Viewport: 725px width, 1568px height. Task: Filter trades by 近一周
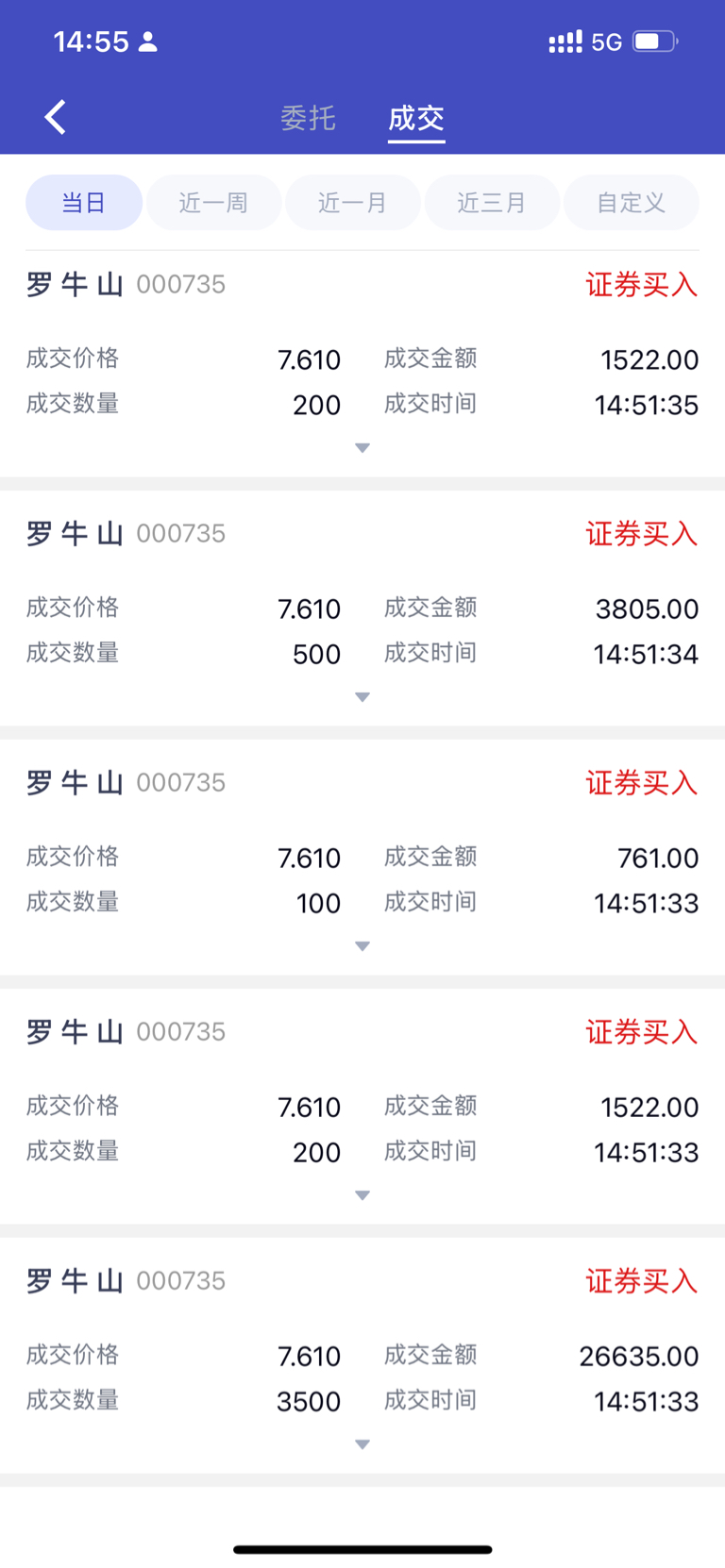pyautogui.click(x=213, y=203)
